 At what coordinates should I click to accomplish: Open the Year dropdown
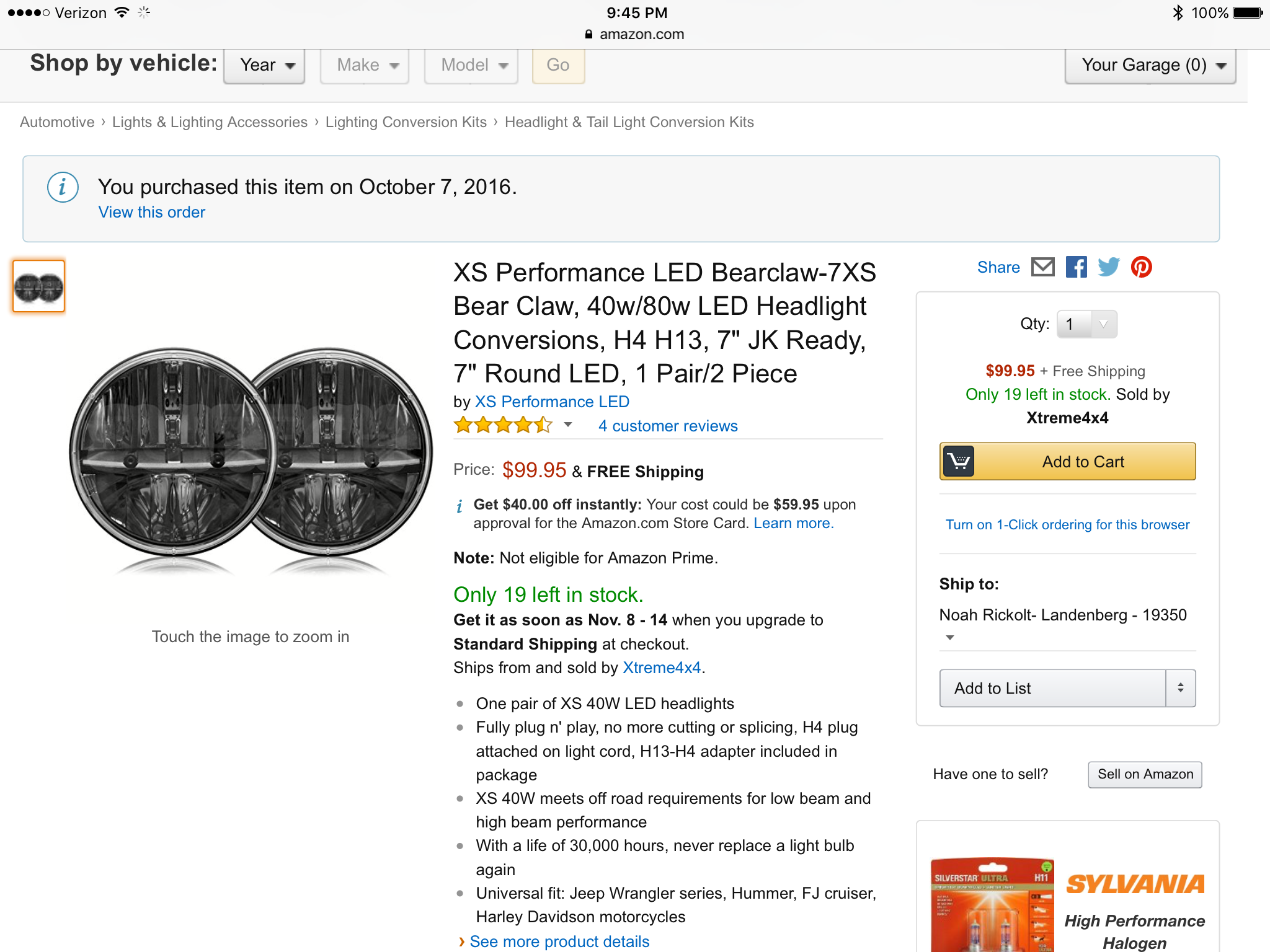coord(265,65)
